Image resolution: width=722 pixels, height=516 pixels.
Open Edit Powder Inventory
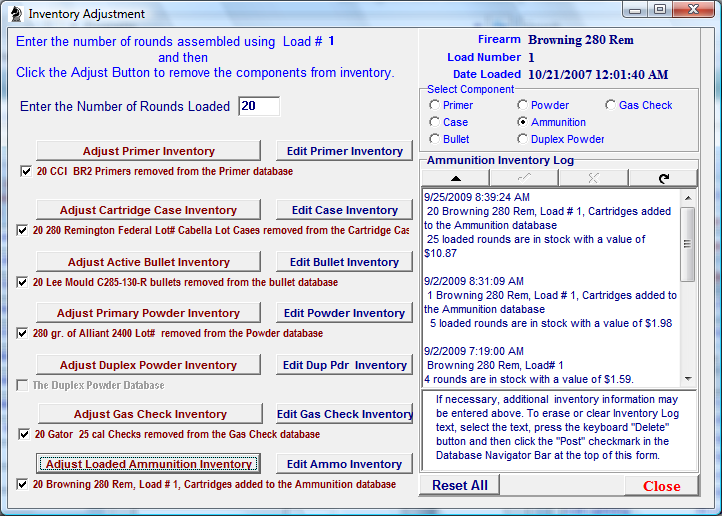(x=344, y=313)
